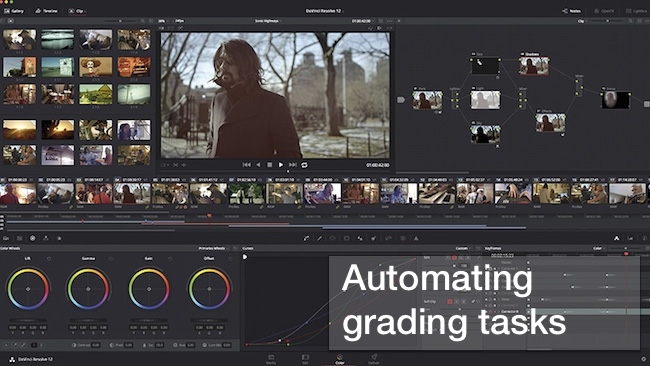
Task: Reset the Lift color wheel
Action: pos(49,259)
